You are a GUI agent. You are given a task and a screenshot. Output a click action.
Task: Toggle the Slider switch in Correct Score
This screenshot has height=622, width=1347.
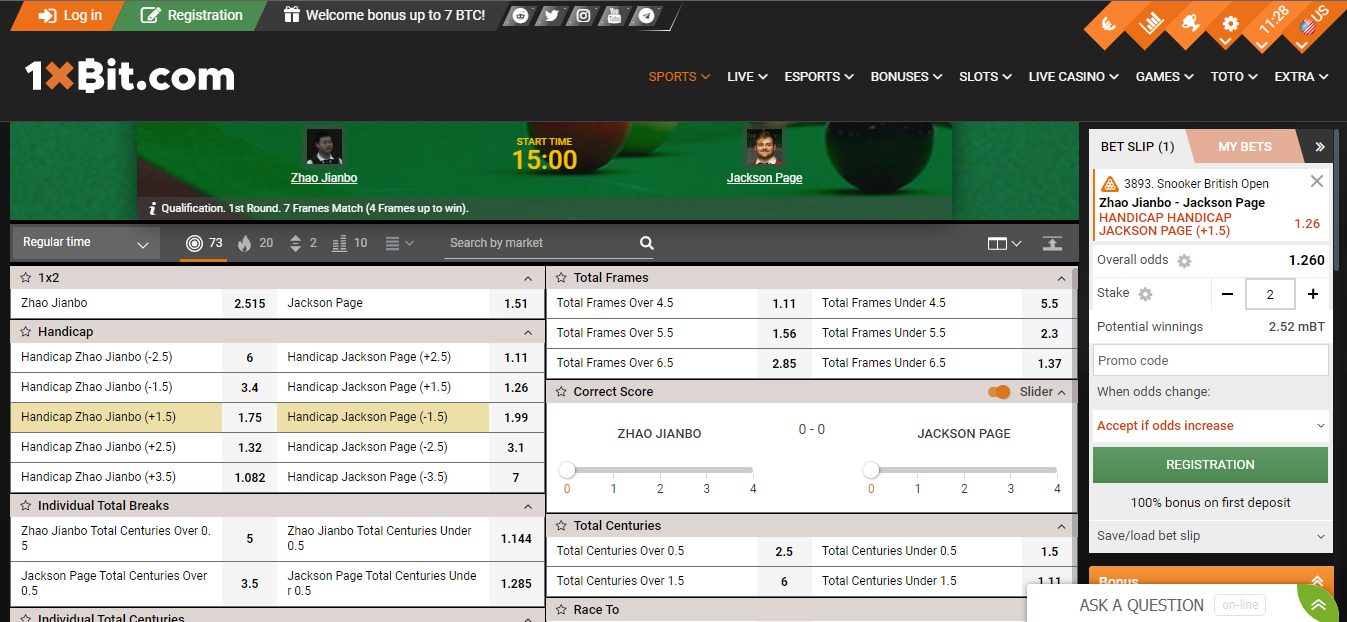point(999,392)
